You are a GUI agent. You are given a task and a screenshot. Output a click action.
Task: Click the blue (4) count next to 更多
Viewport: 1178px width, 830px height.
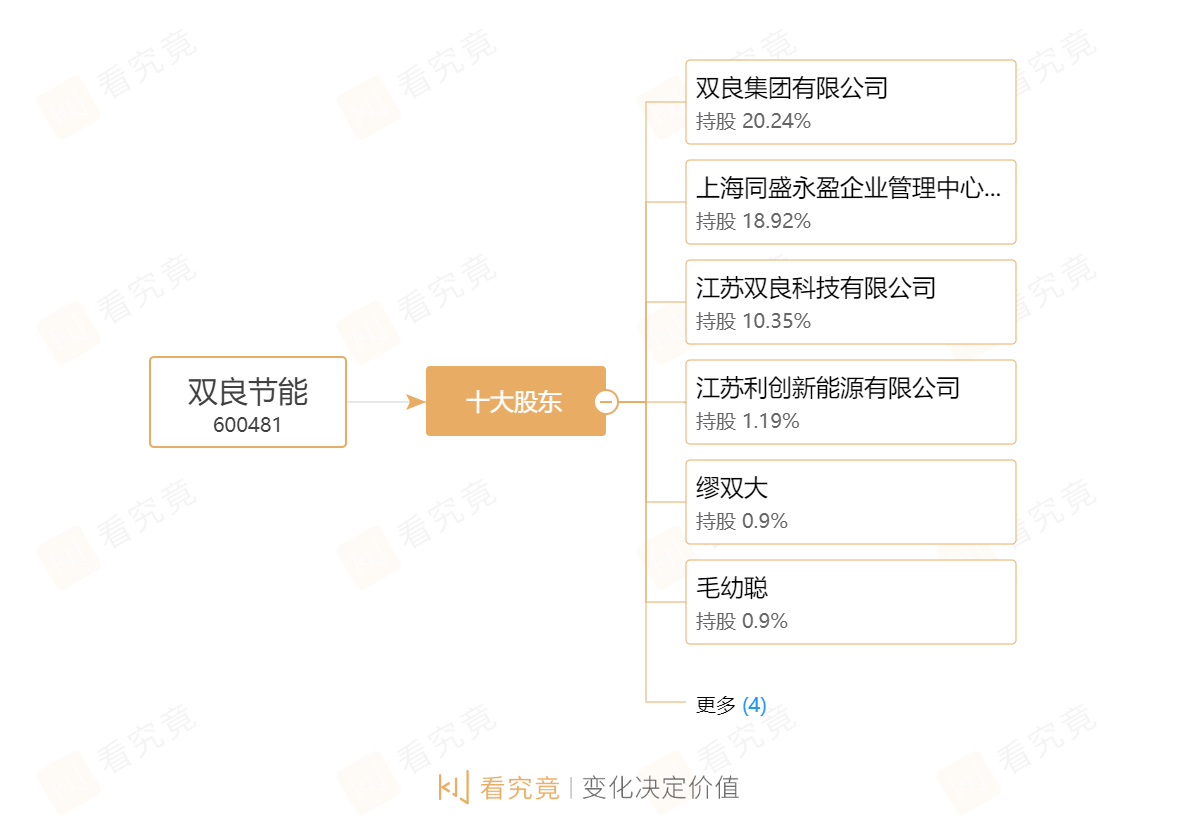click(x=754, y=705)
